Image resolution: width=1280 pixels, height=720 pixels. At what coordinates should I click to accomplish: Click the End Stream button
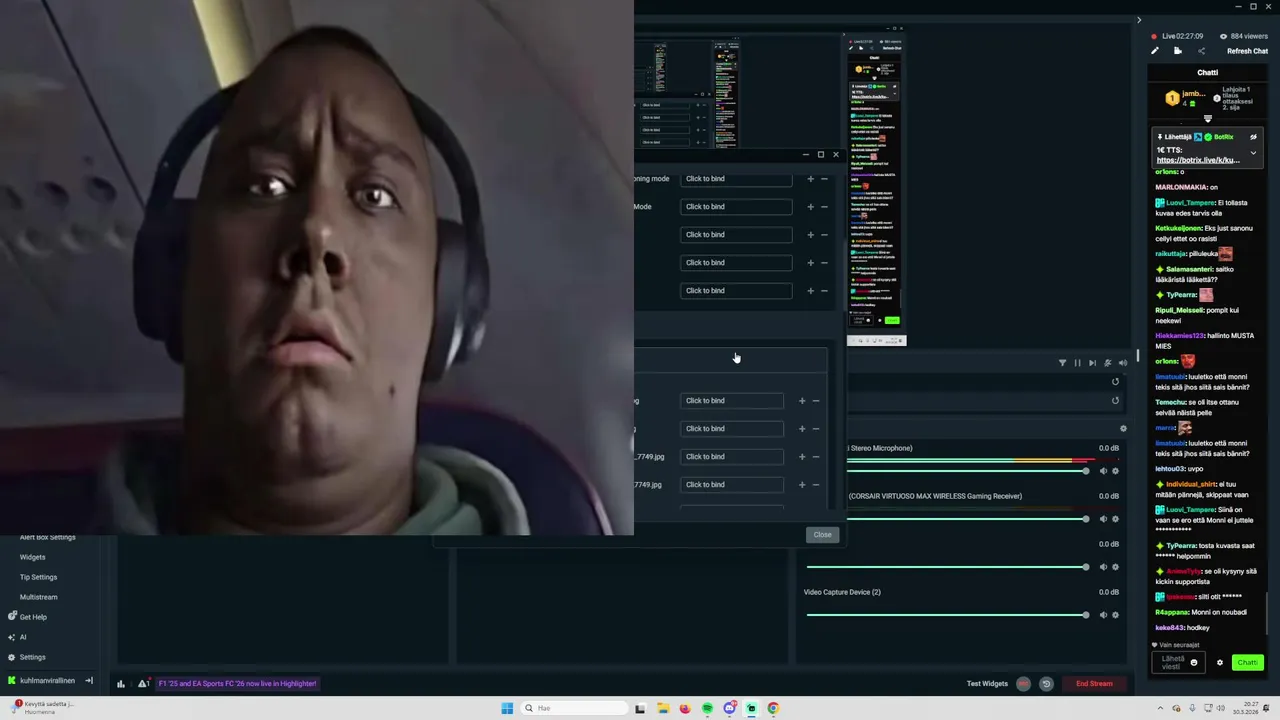(x=1094, y=684)
